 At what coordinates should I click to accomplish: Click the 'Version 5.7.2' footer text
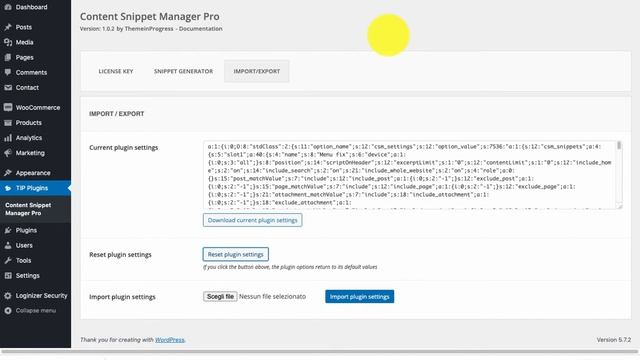[613, 340]
